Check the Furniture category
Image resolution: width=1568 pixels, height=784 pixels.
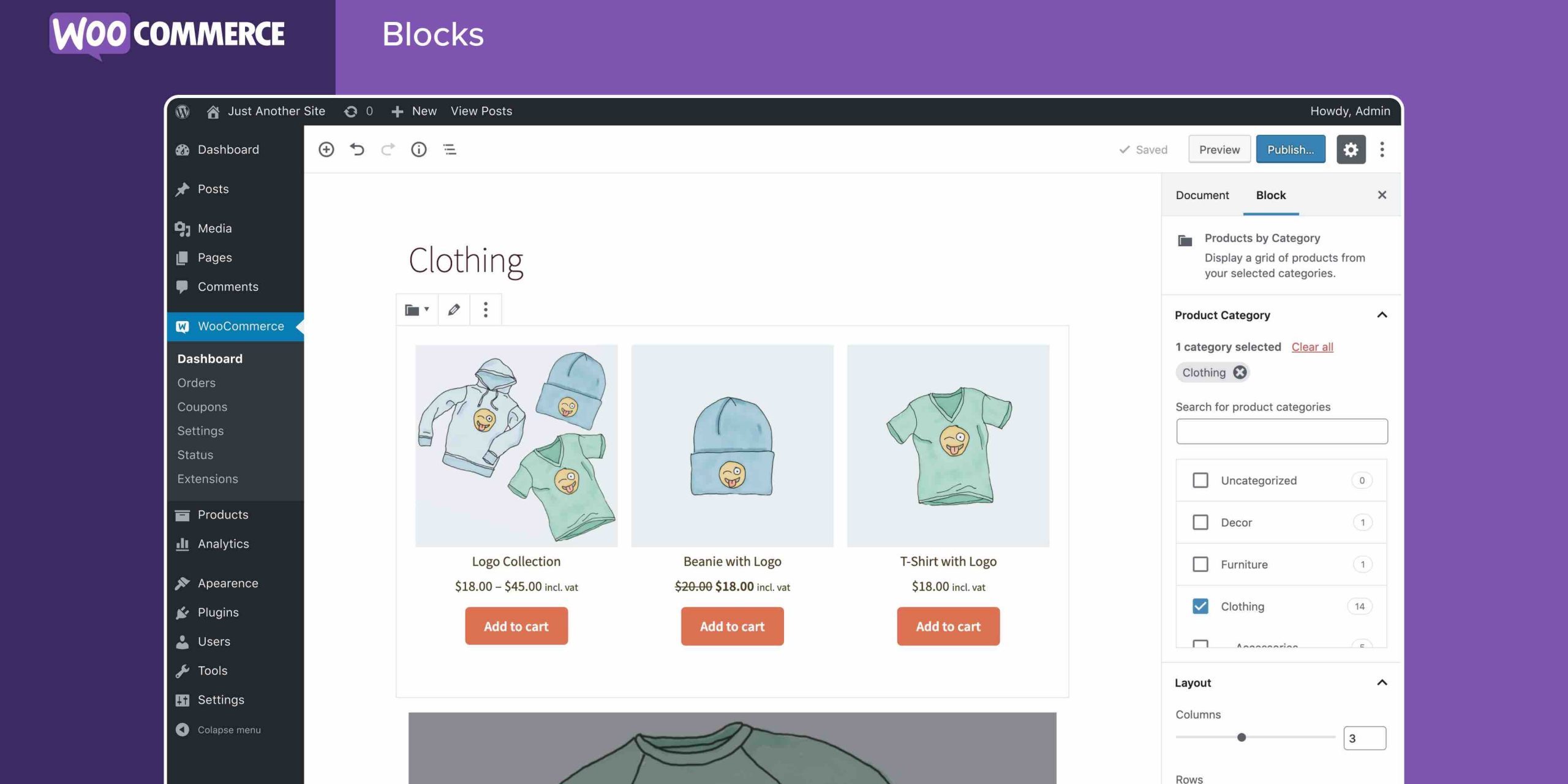pos(1200,564)
